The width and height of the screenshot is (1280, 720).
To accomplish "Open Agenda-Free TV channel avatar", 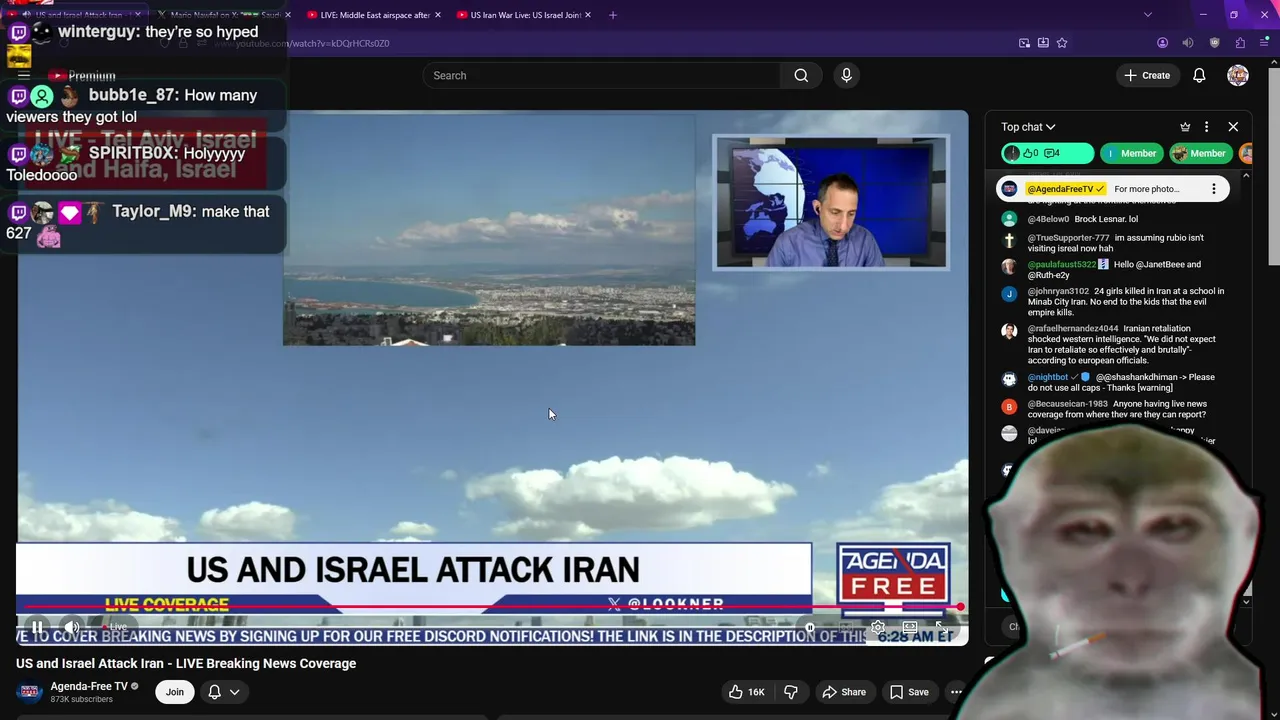I will tap(30, 691).
